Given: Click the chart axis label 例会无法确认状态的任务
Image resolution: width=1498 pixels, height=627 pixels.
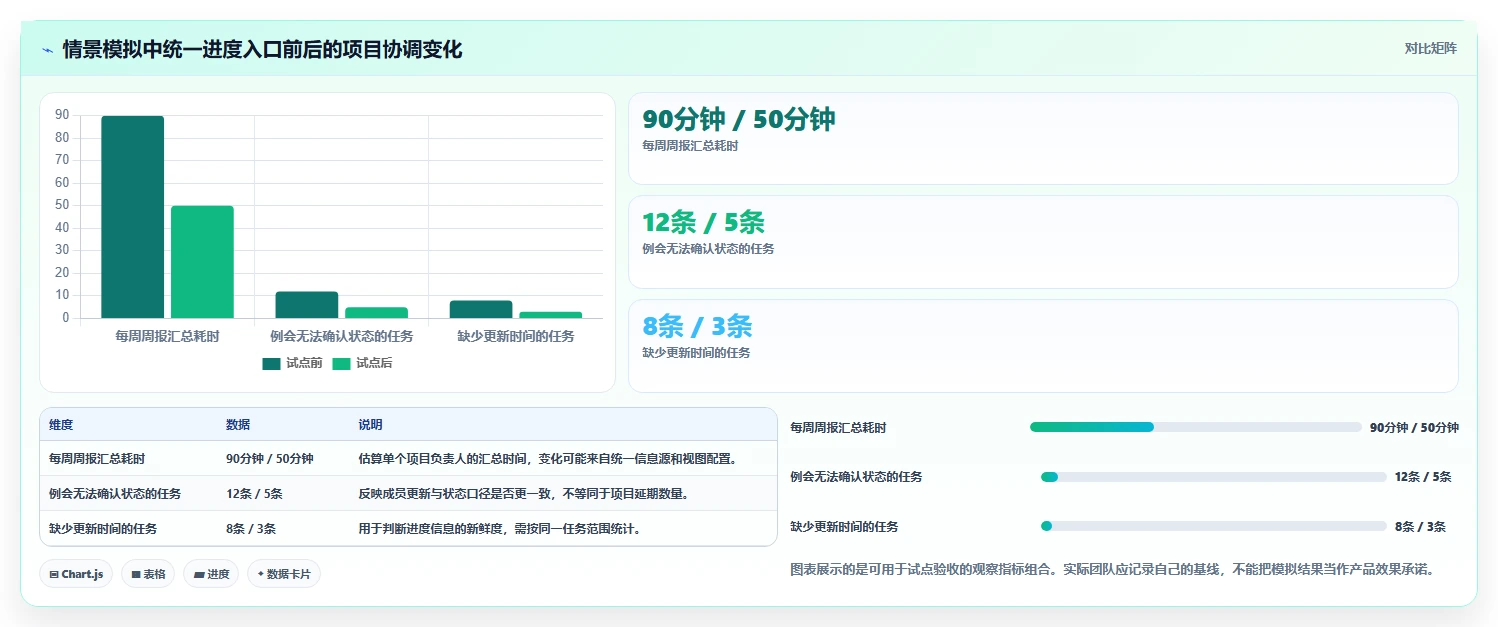Looking at the screenshot, I should [x=341, y=337].
